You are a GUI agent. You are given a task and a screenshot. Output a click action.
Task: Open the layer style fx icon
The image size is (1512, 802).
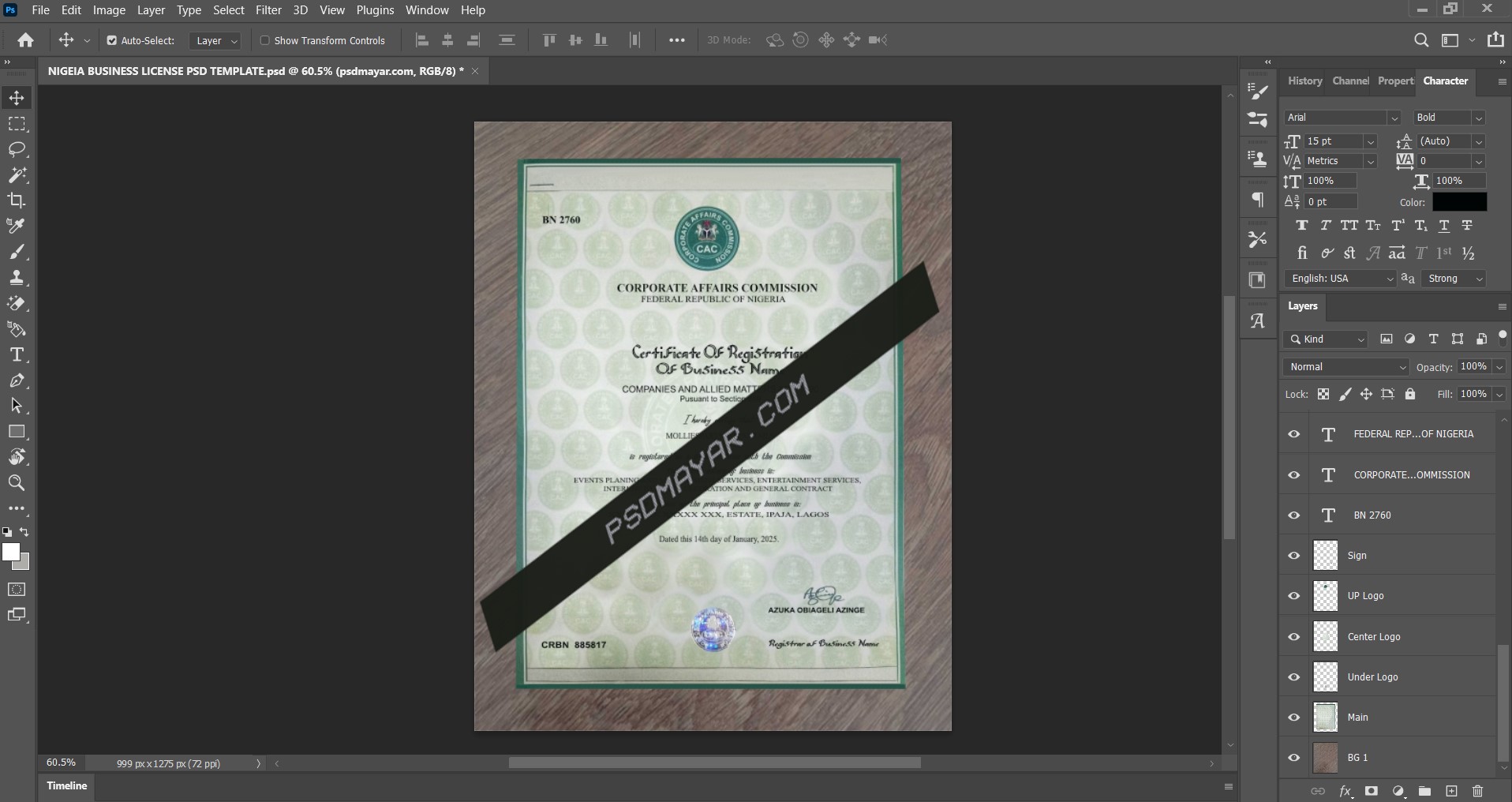[x=1345, y=791]
